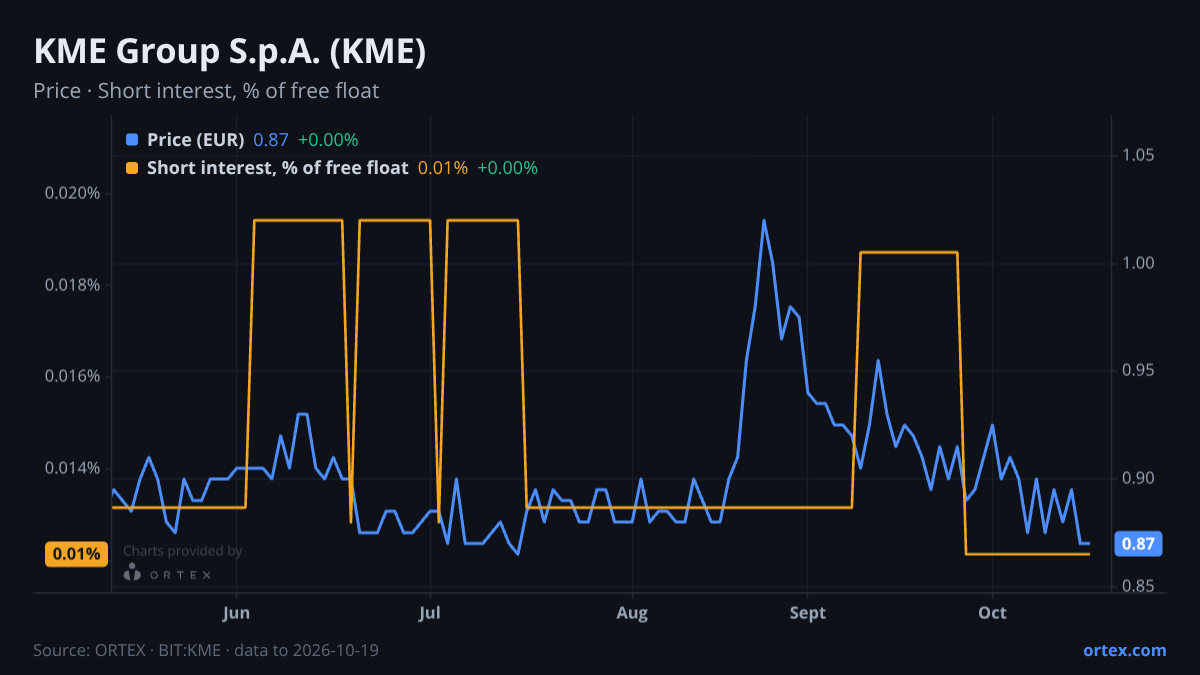
Task: Click the blue Price legend color square
Action: click(x=132, y=139)
